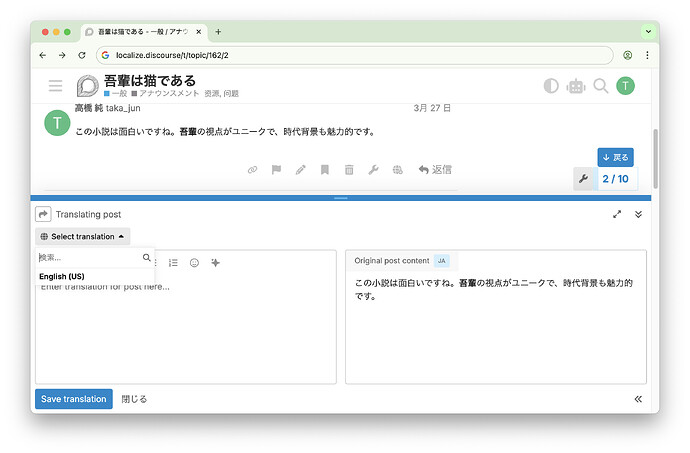Open the post translation globe icon
690x453 pixels.
click(x=397, y=169)
